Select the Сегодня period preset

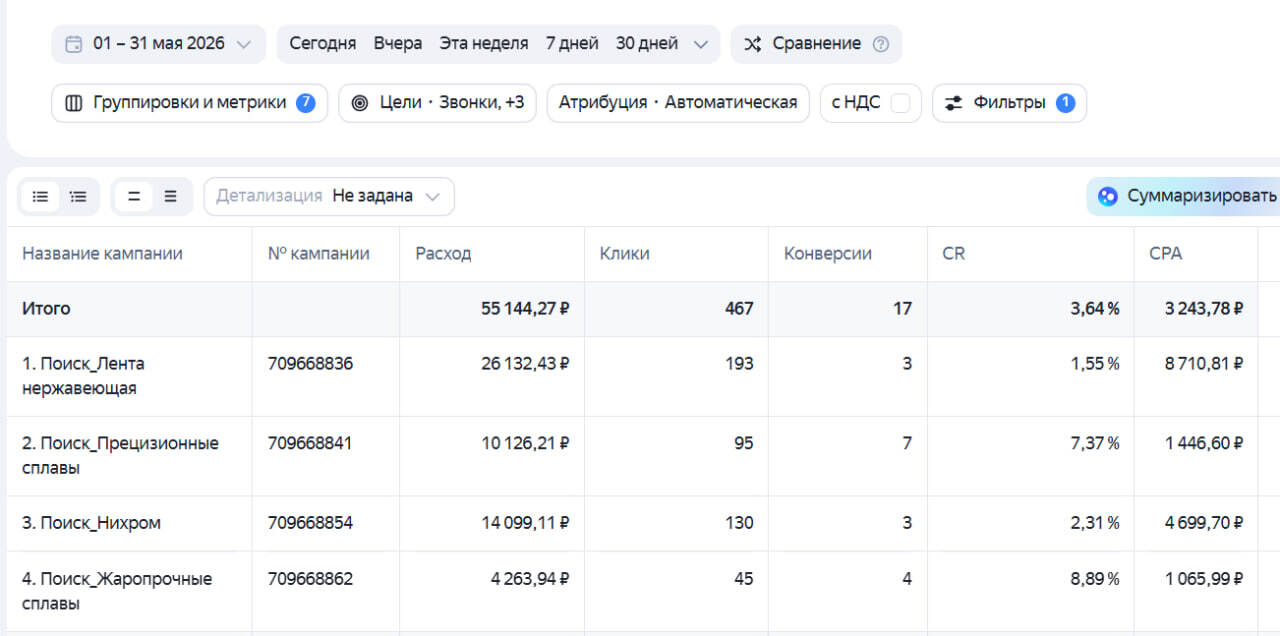tap(323, 44)
